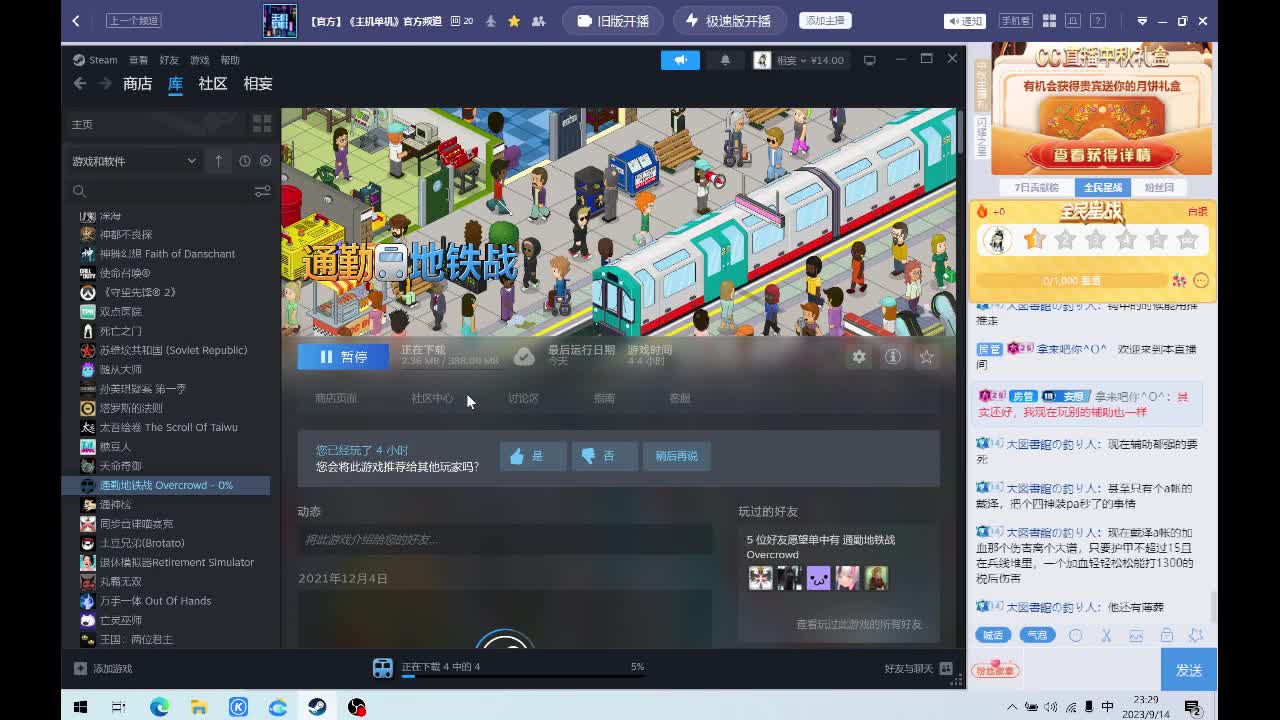Switch to 7日贡献榜 tab

[x=1036, y=188]
